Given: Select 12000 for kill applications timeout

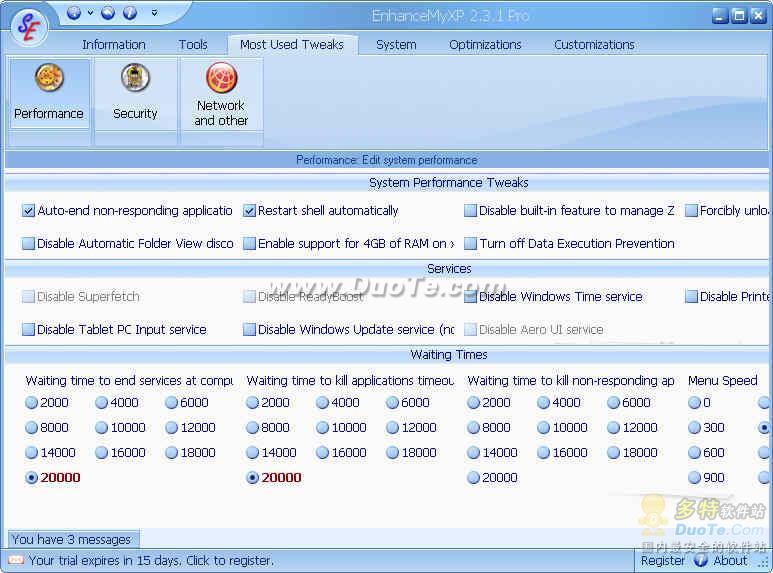Looking at the screenshot, I should click(392, 428).
